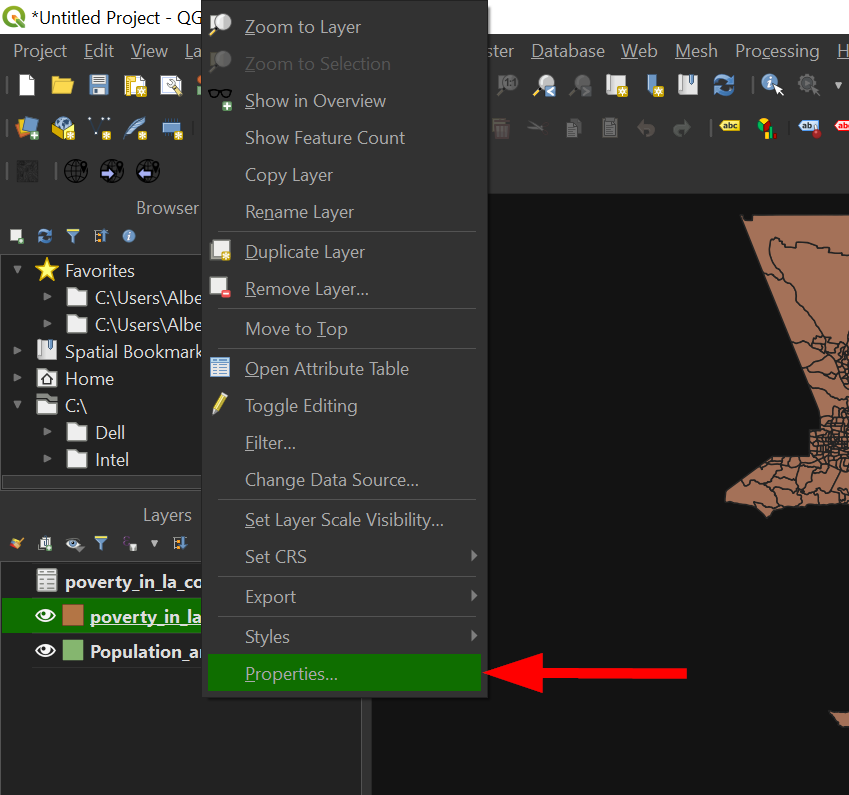Expand the Home node in Browser

tap(18, 377)
